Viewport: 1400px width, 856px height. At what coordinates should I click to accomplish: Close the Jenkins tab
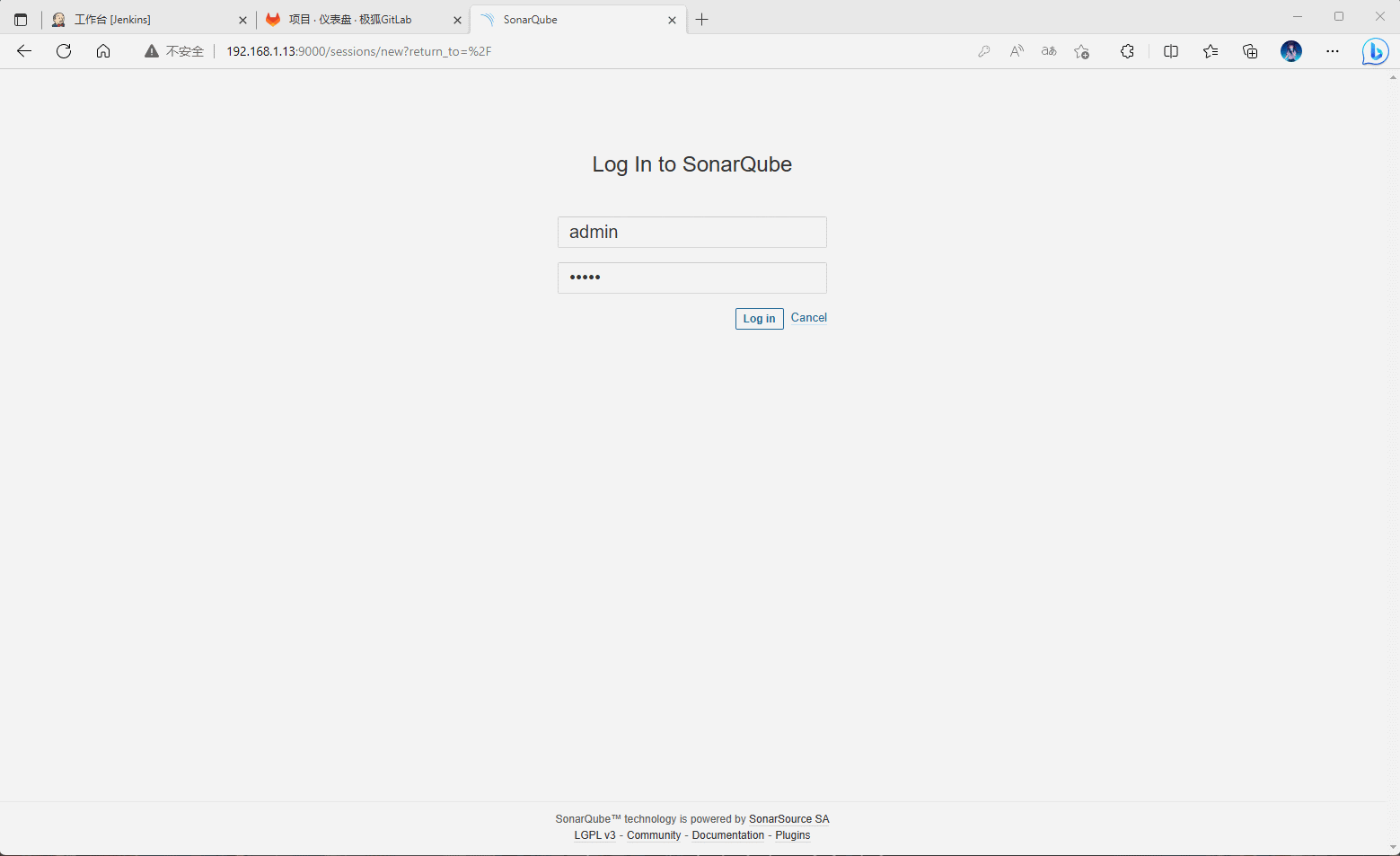(x=242, y=20)
